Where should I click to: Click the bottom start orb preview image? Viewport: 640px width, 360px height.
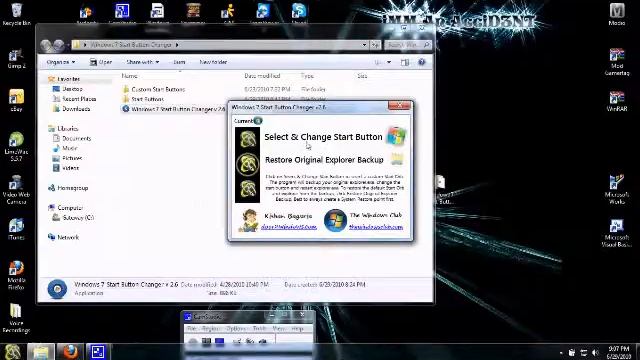(x=247, y=189)
